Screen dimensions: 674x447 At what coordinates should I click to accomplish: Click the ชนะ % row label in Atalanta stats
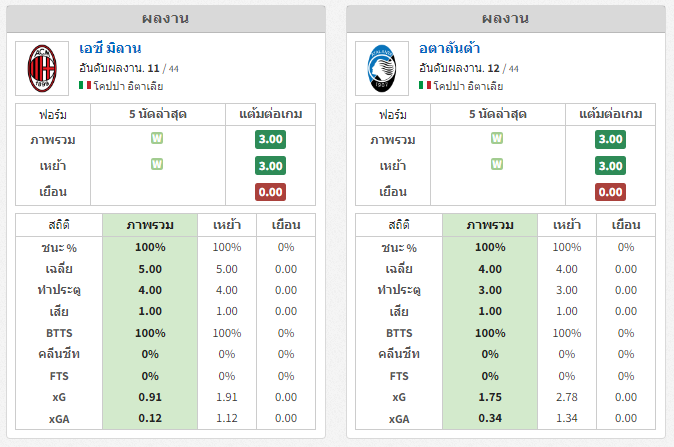(399, 248)
